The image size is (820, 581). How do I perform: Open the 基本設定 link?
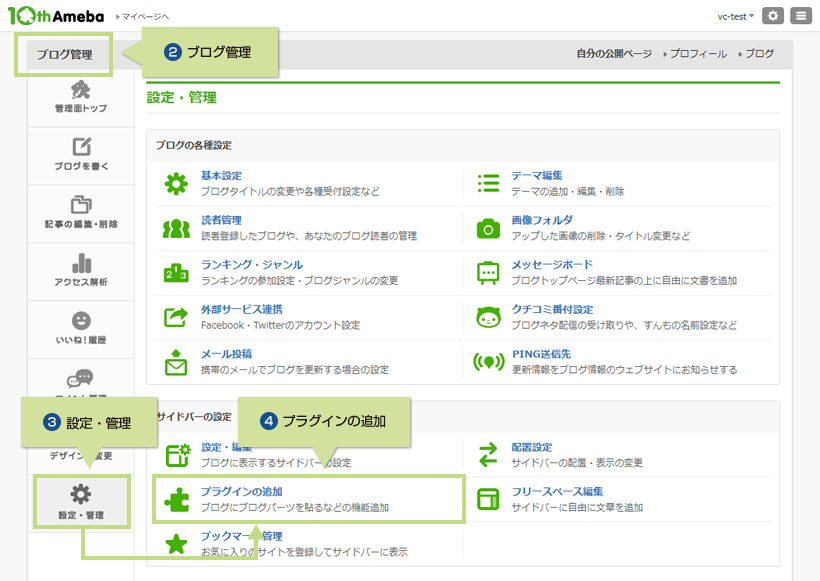pos(221,176)
